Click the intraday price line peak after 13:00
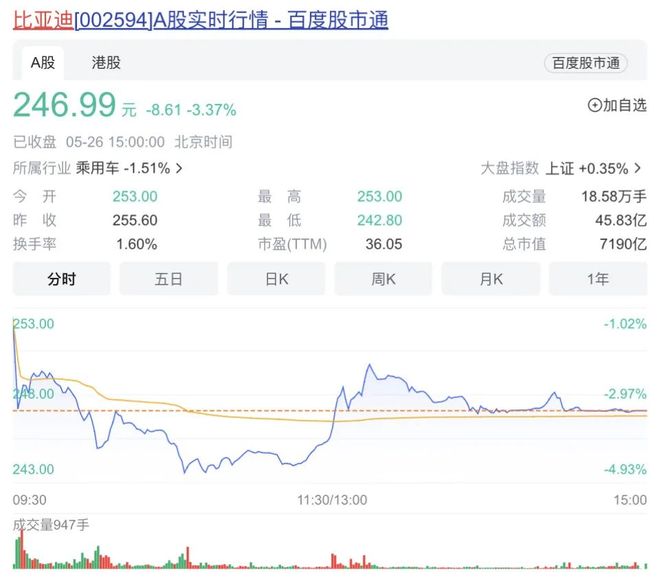 [x=368, y=366]
